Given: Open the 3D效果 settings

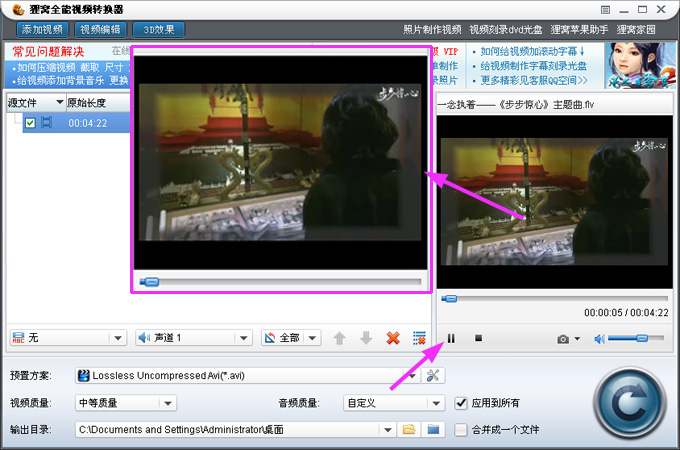Looking at the screenshot, I should click(x=159, y=29).
